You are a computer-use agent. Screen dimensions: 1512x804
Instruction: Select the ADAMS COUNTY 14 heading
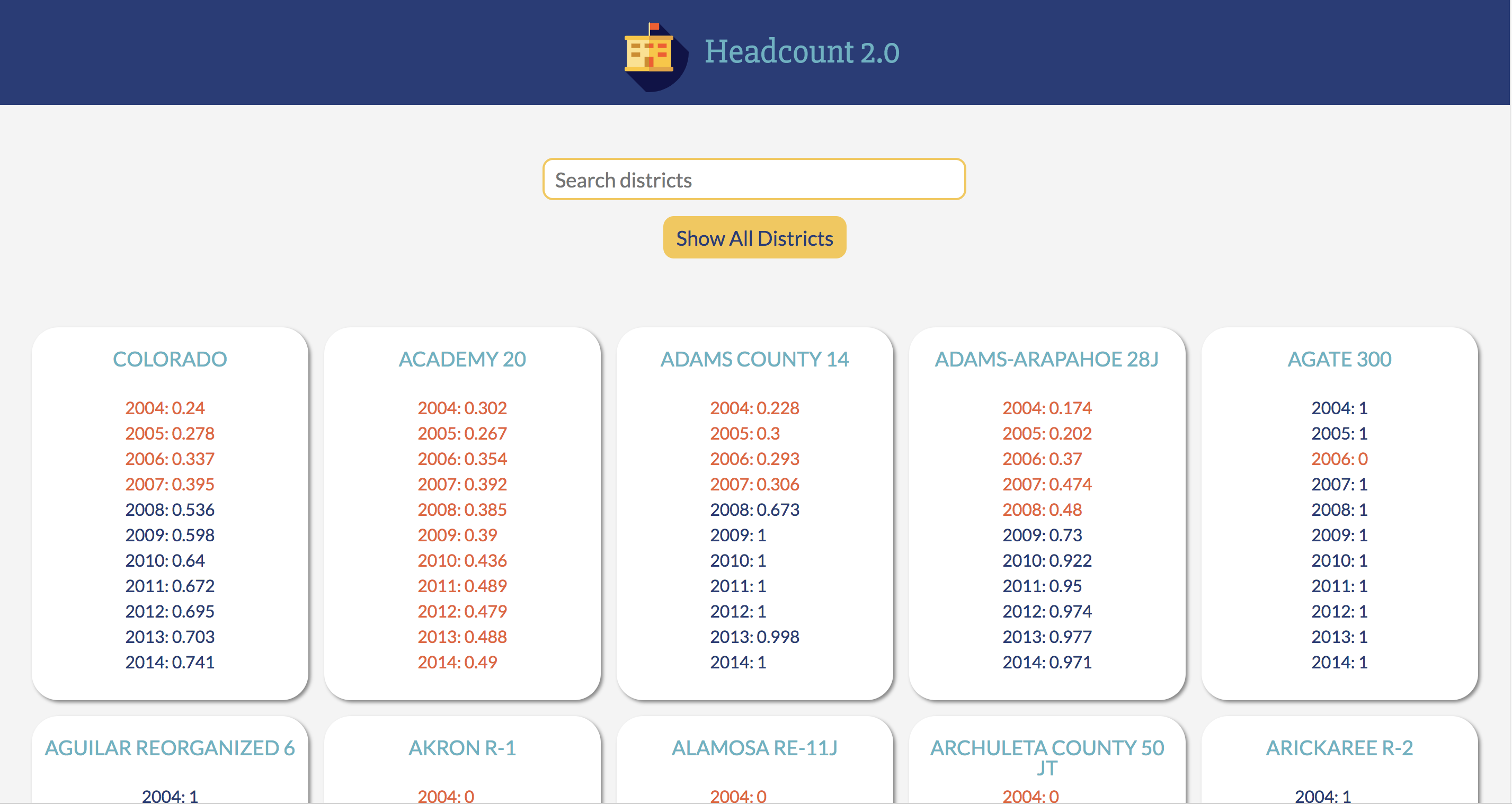point(755,359)
